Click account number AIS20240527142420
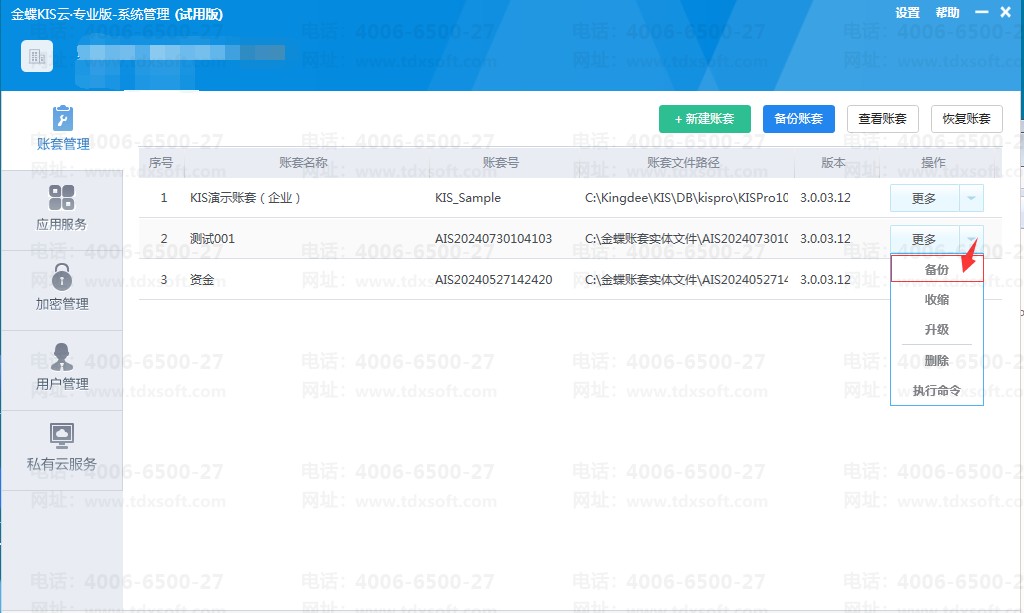1024x613 pixels. [x=493, y=280]
